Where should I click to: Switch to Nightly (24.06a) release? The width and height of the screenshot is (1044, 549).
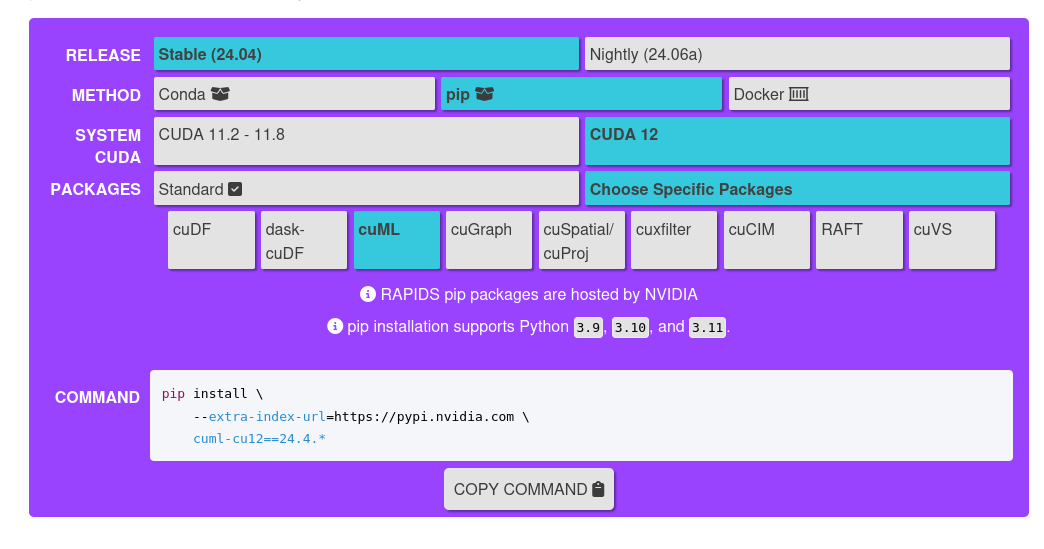pos(797,54)
